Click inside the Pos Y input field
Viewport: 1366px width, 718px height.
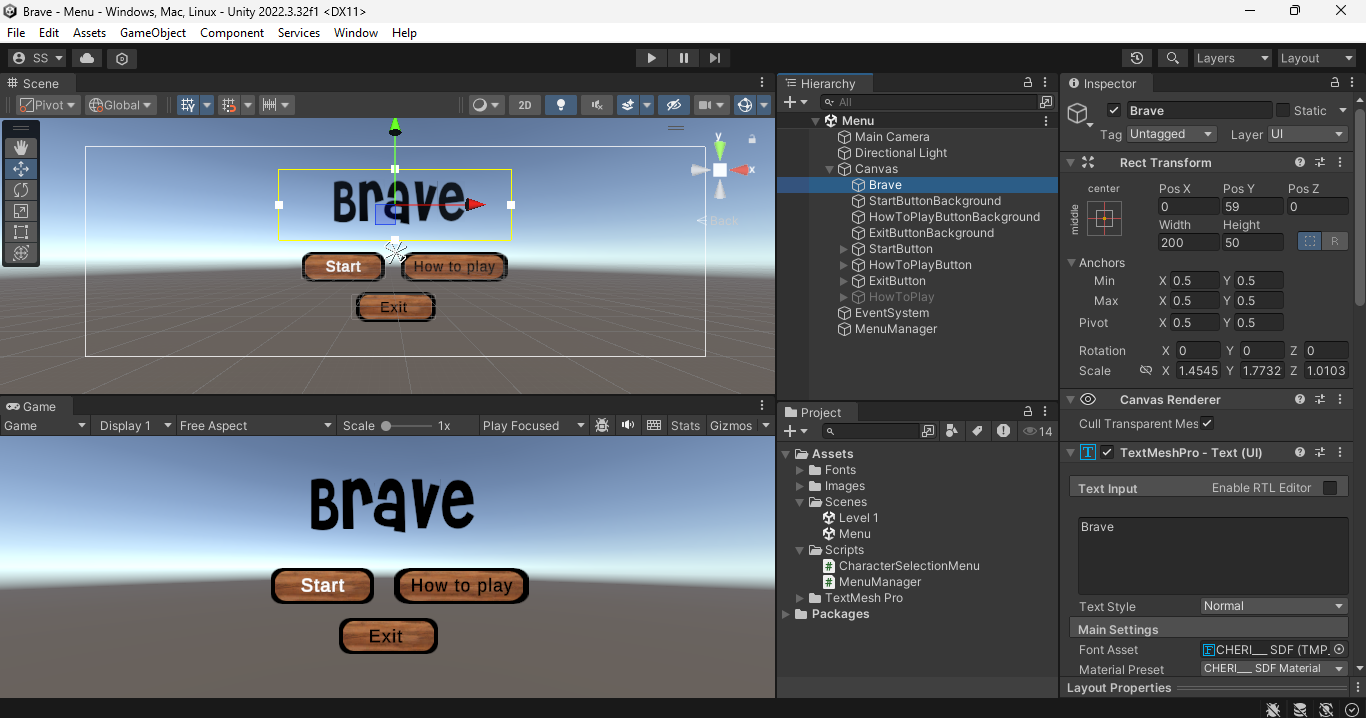1254,206
